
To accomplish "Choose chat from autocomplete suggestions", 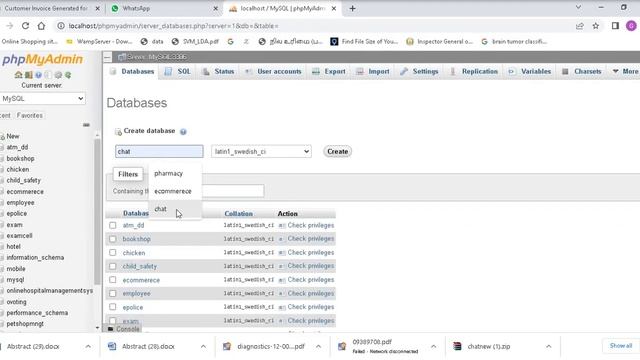I will (175, 209).
